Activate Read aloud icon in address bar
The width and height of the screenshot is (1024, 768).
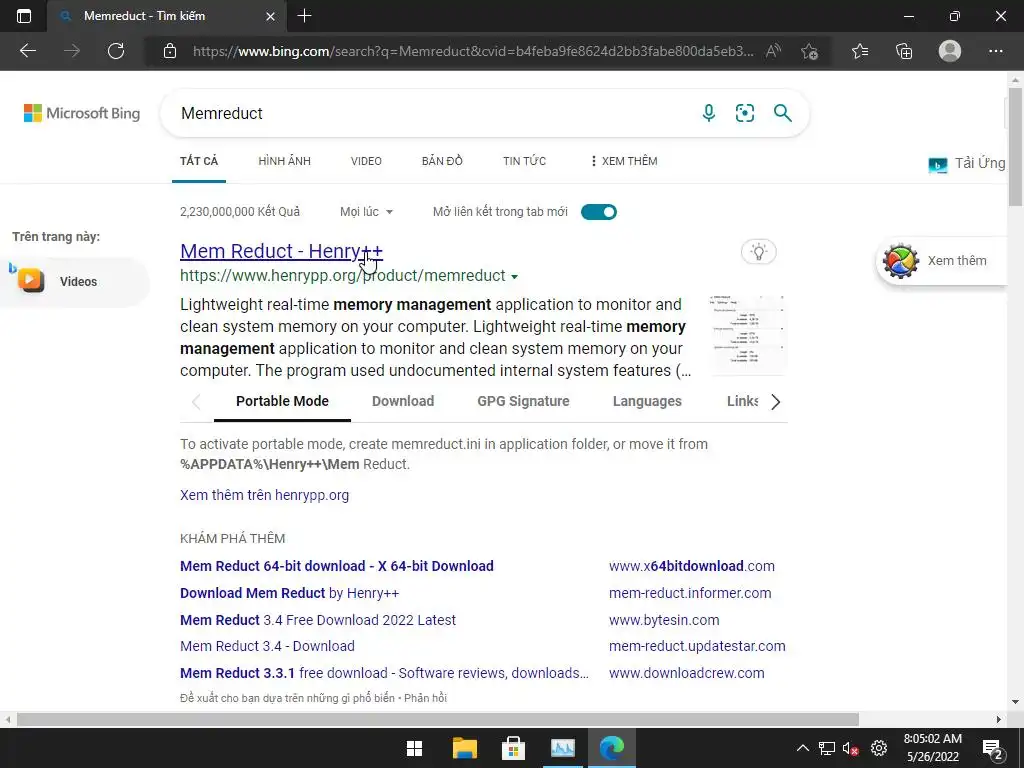(774, 51)
